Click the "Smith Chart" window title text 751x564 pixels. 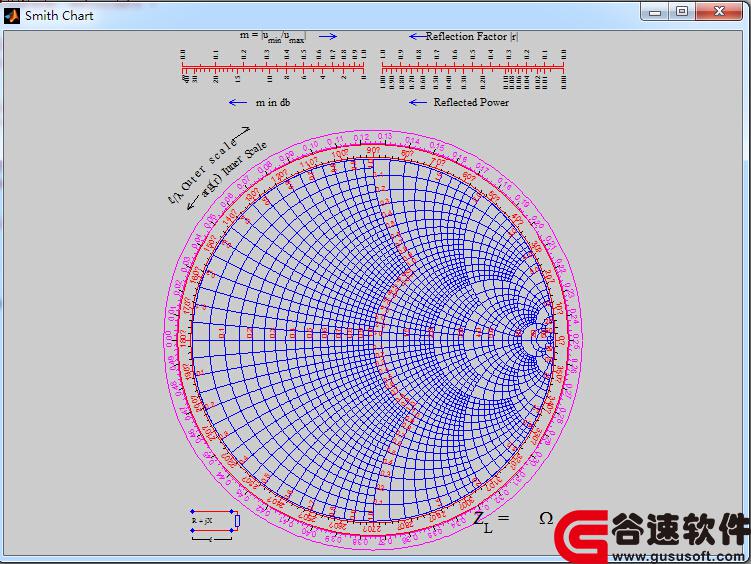coord(59,16)
